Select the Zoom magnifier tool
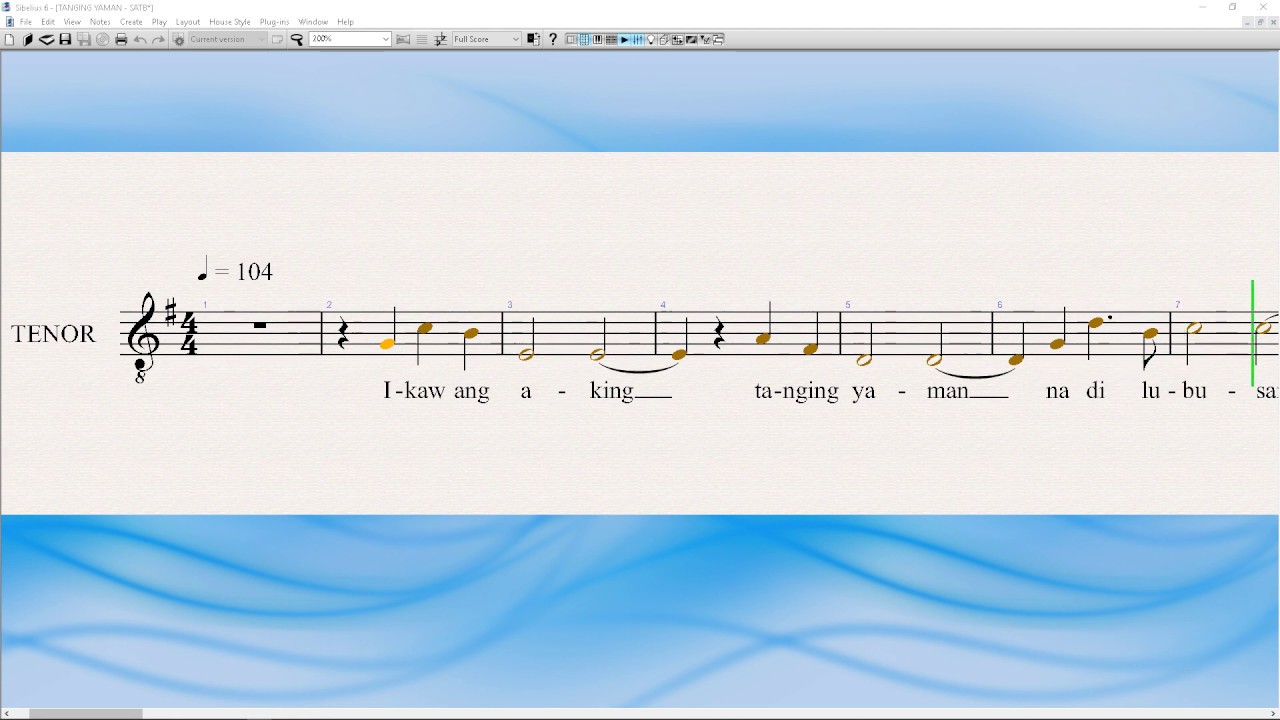 pos(297,39)
